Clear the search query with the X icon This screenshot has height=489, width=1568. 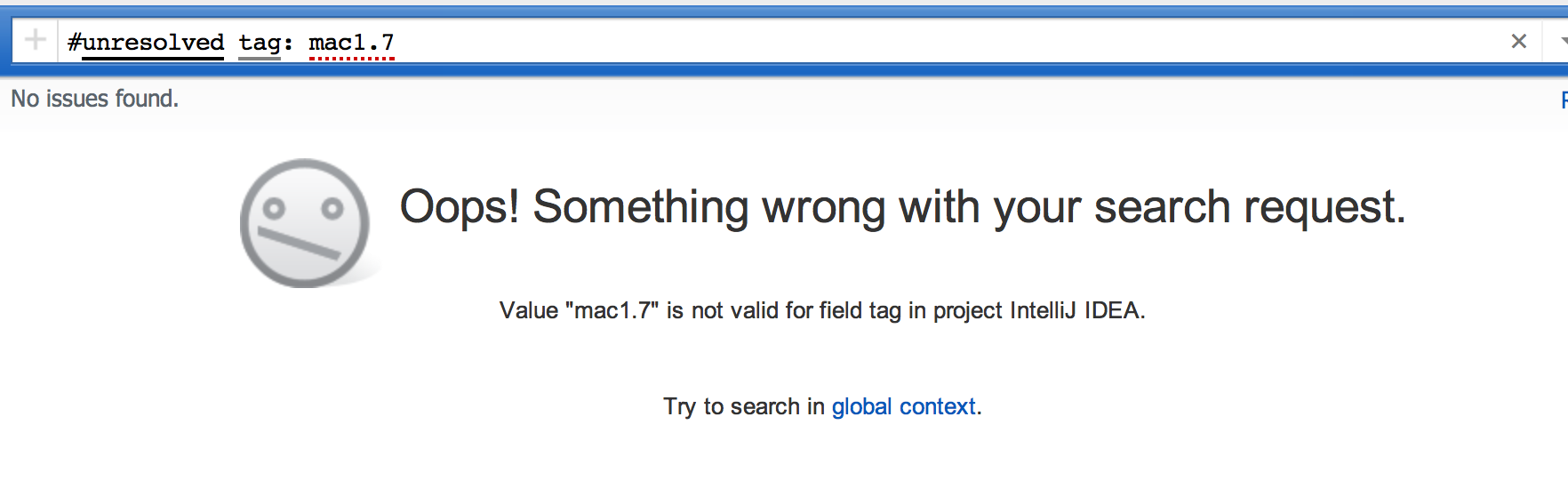tap(1519, 41)
